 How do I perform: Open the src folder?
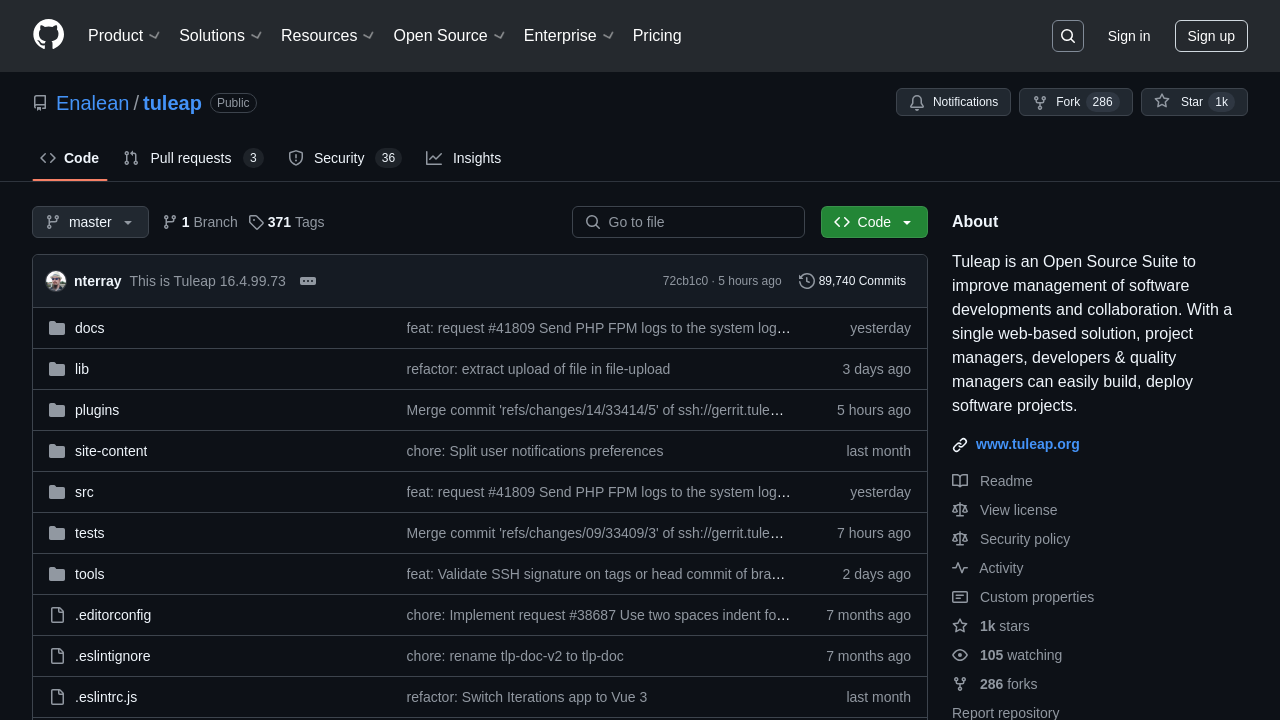[84, 492]
